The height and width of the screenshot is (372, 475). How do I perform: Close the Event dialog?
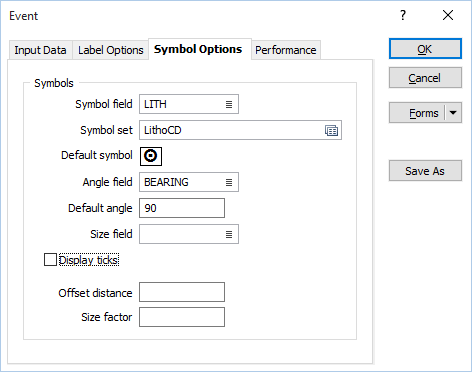[448, 15]
